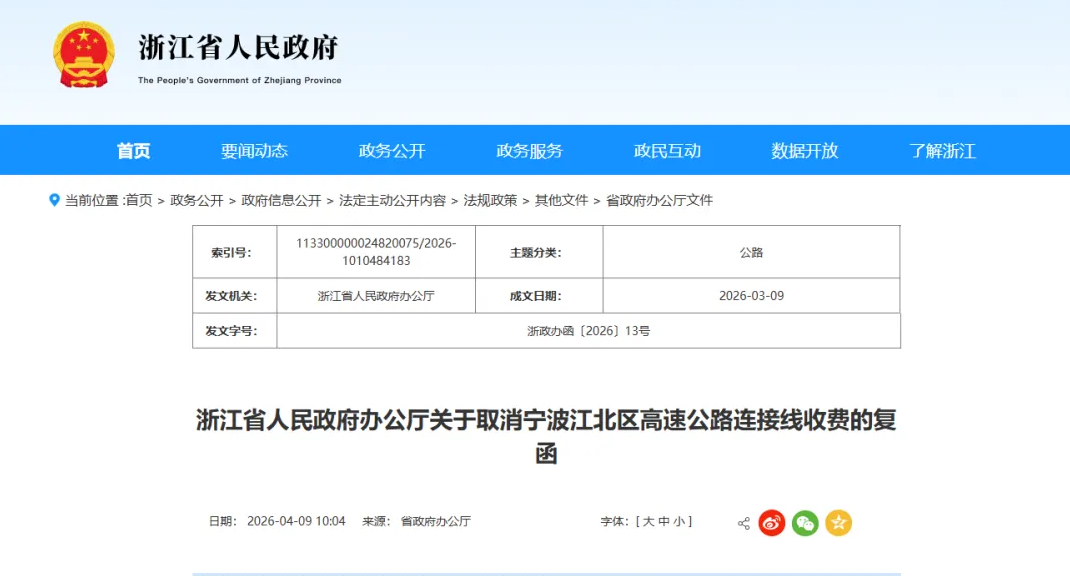Open the 首页 navigation tab
This screenshot has height=576, width=1070.
(x=133, y=151)
